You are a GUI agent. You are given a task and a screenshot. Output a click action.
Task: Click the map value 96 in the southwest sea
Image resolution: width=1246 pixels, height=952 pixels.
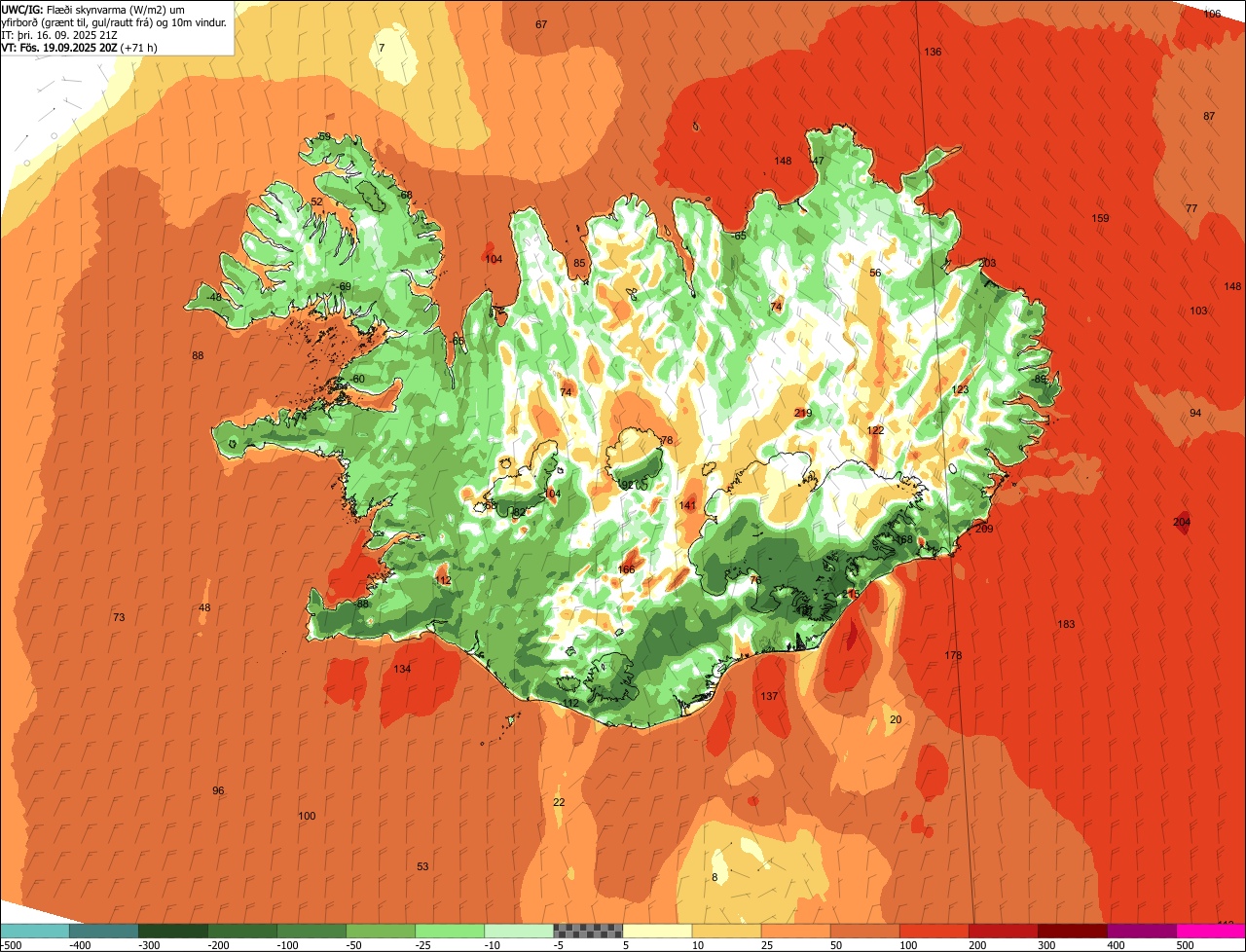click(218, 790)
